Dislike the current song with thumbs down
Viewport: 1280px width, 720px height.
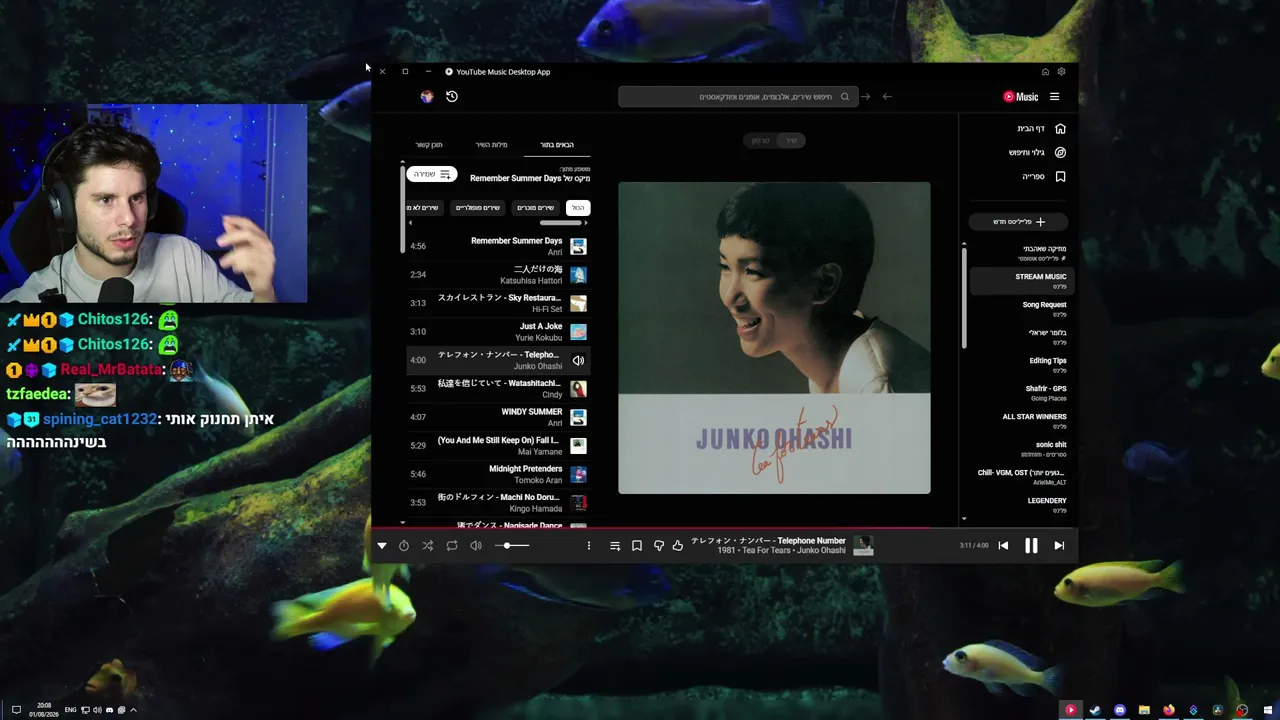click(x=659, y=546)
